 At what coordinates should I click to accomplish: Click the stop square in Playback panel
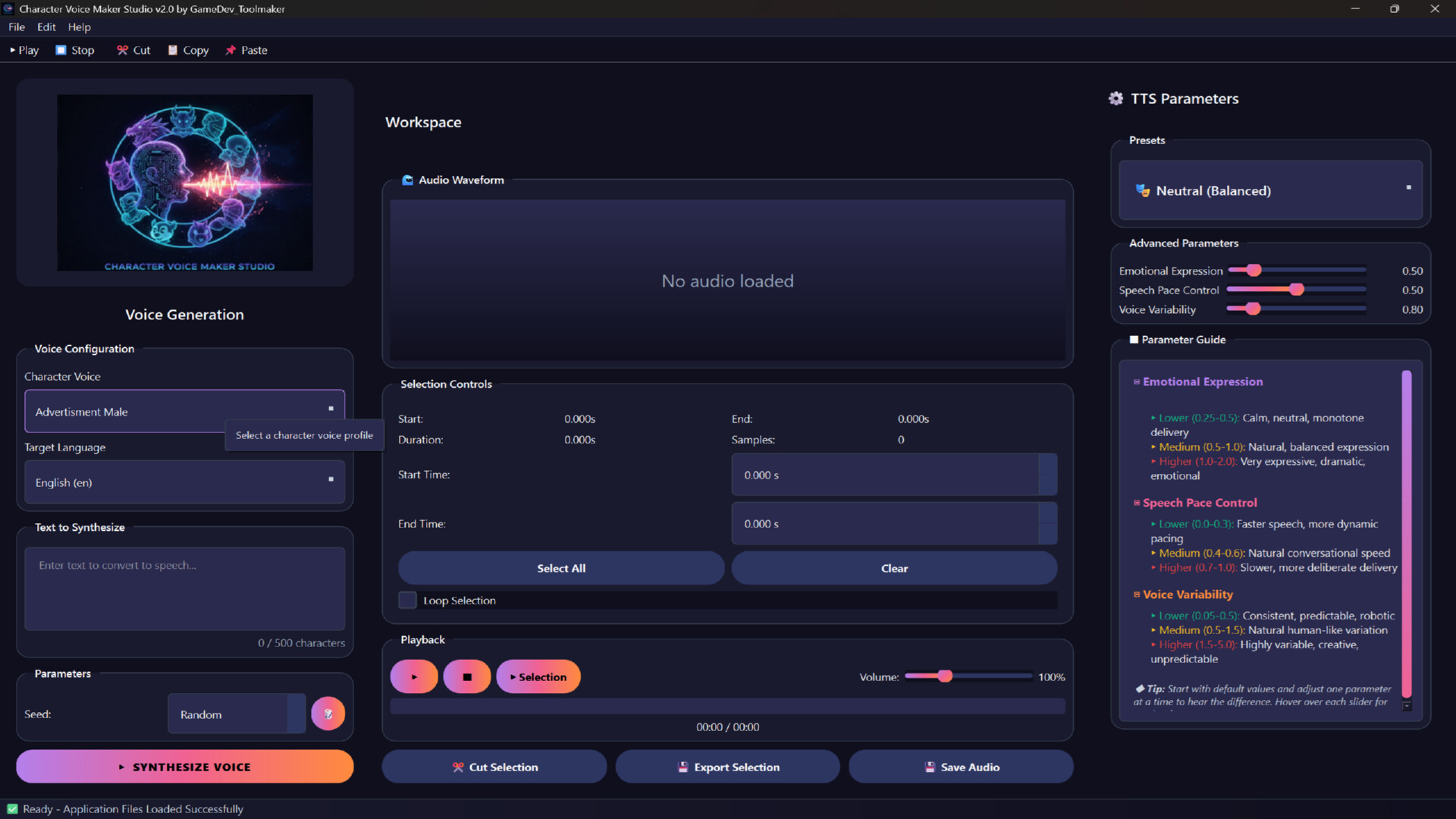[x=467, y=676]
